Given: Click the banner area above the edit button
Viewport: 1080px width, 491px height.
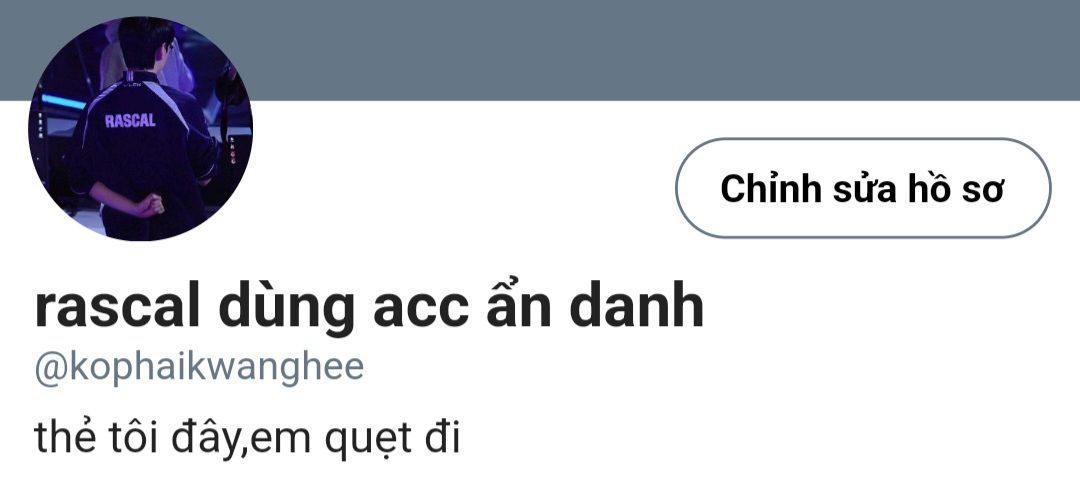Looking at the screenshot, I should click(x=863, y=50).
